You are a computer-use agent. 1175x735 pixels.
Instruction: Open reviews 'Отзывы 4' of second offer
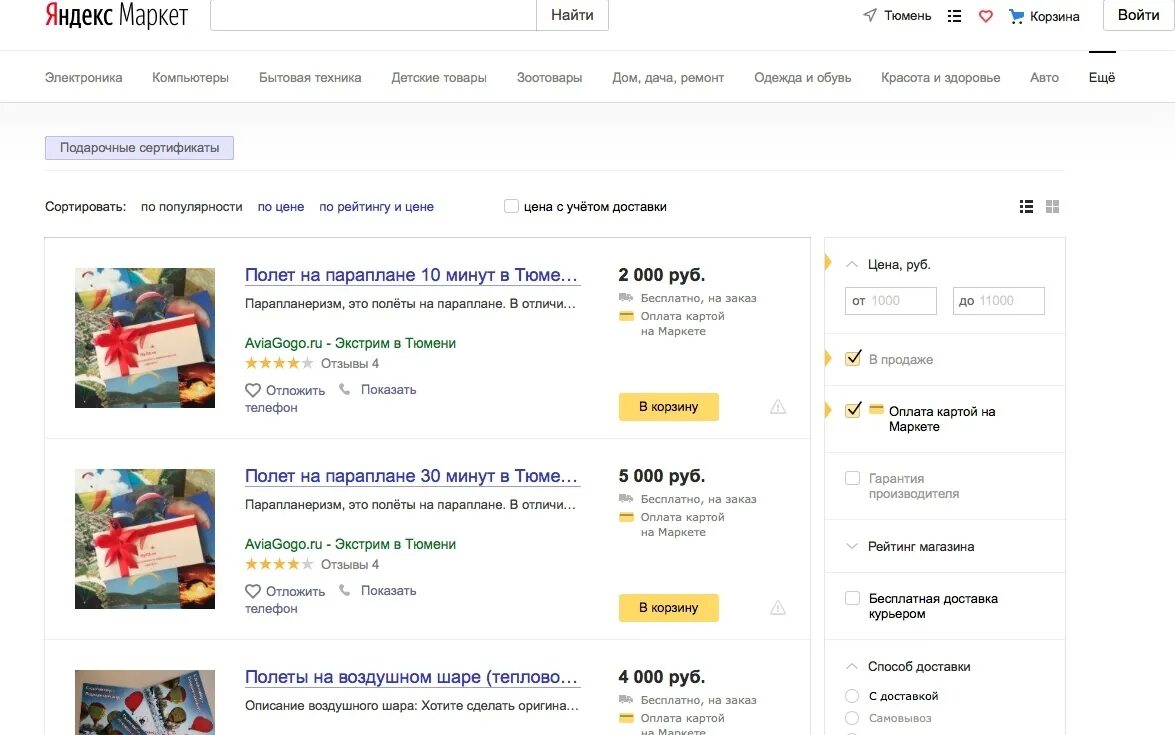click(350, 564)
